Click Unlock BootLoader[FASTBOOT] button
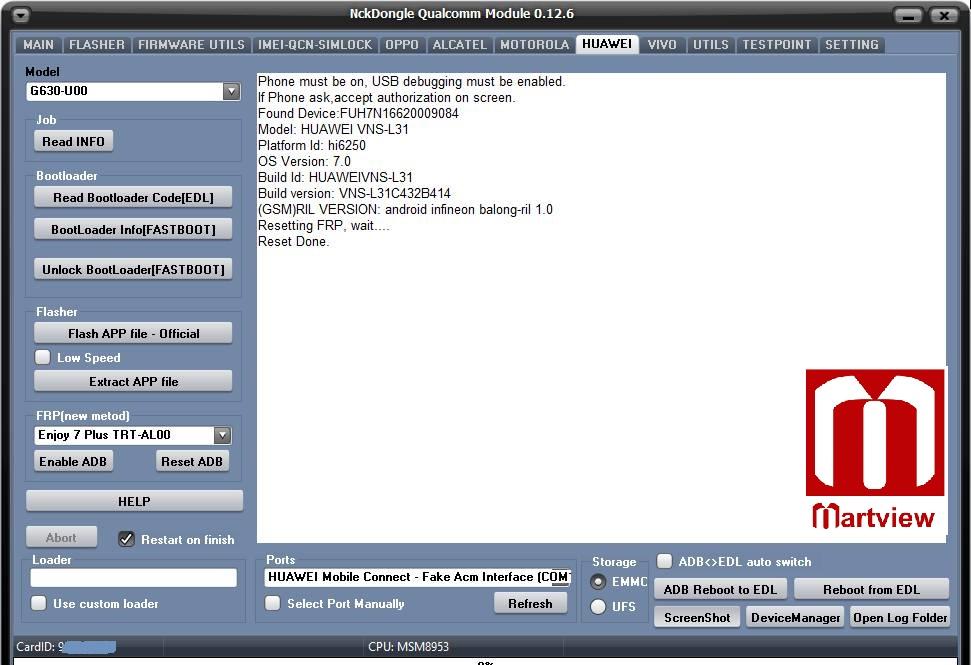 (133, 269)
